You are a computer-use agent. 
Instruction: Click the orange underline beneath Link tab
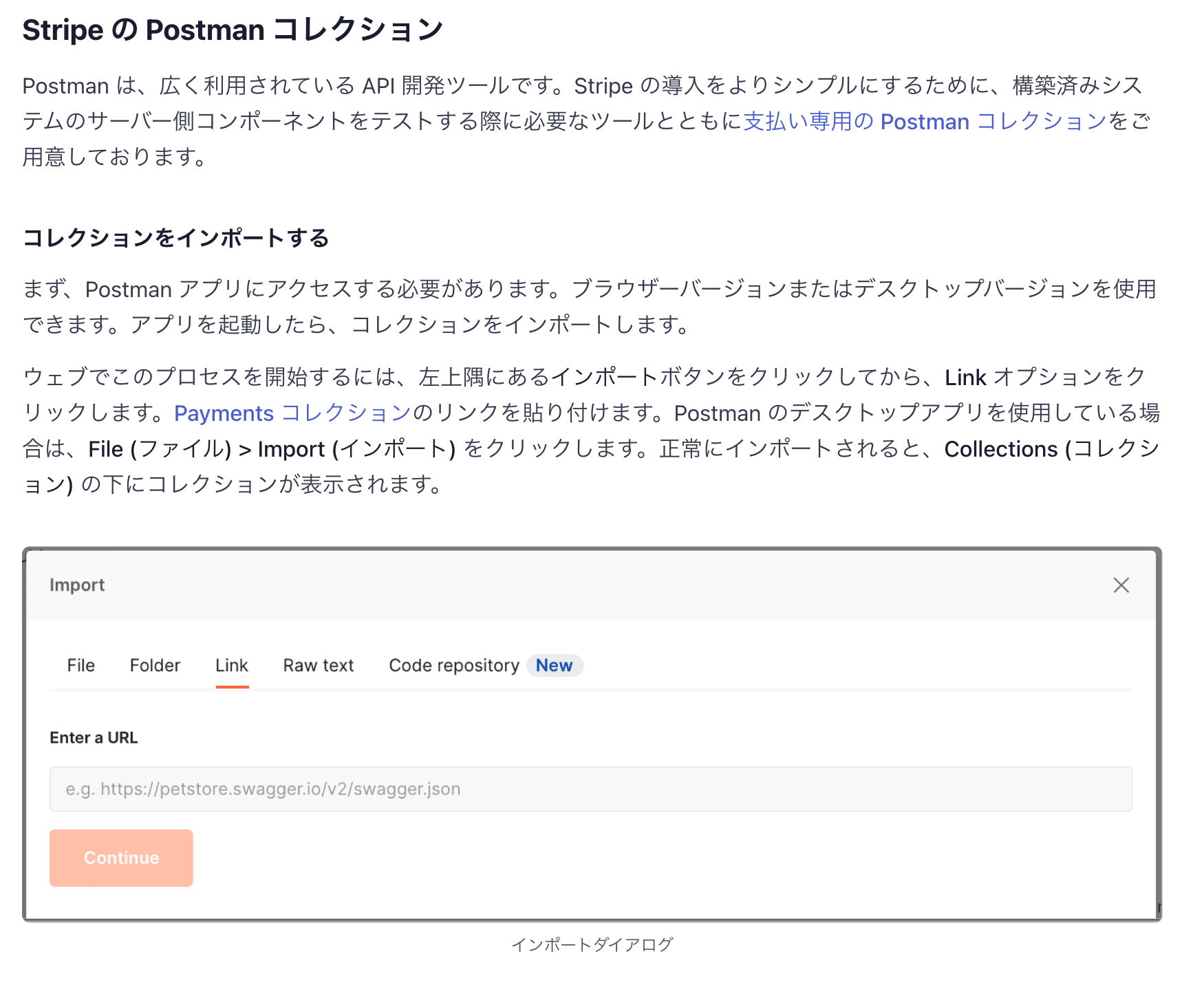(x=231, y=686)
